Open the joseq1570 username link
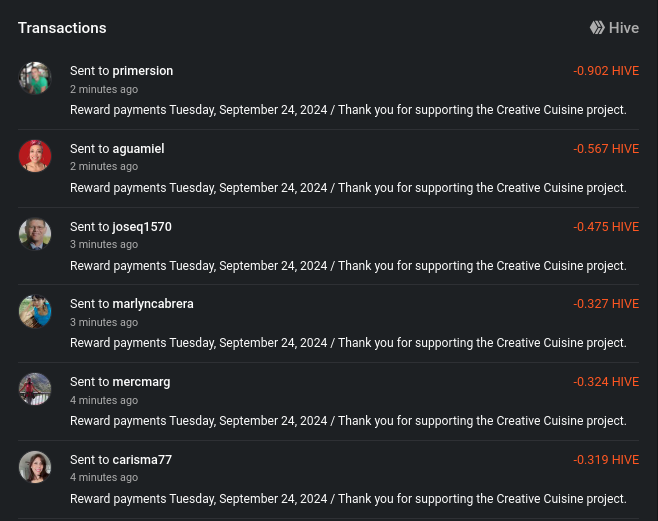658x521 pixels. tap(142, 227)
